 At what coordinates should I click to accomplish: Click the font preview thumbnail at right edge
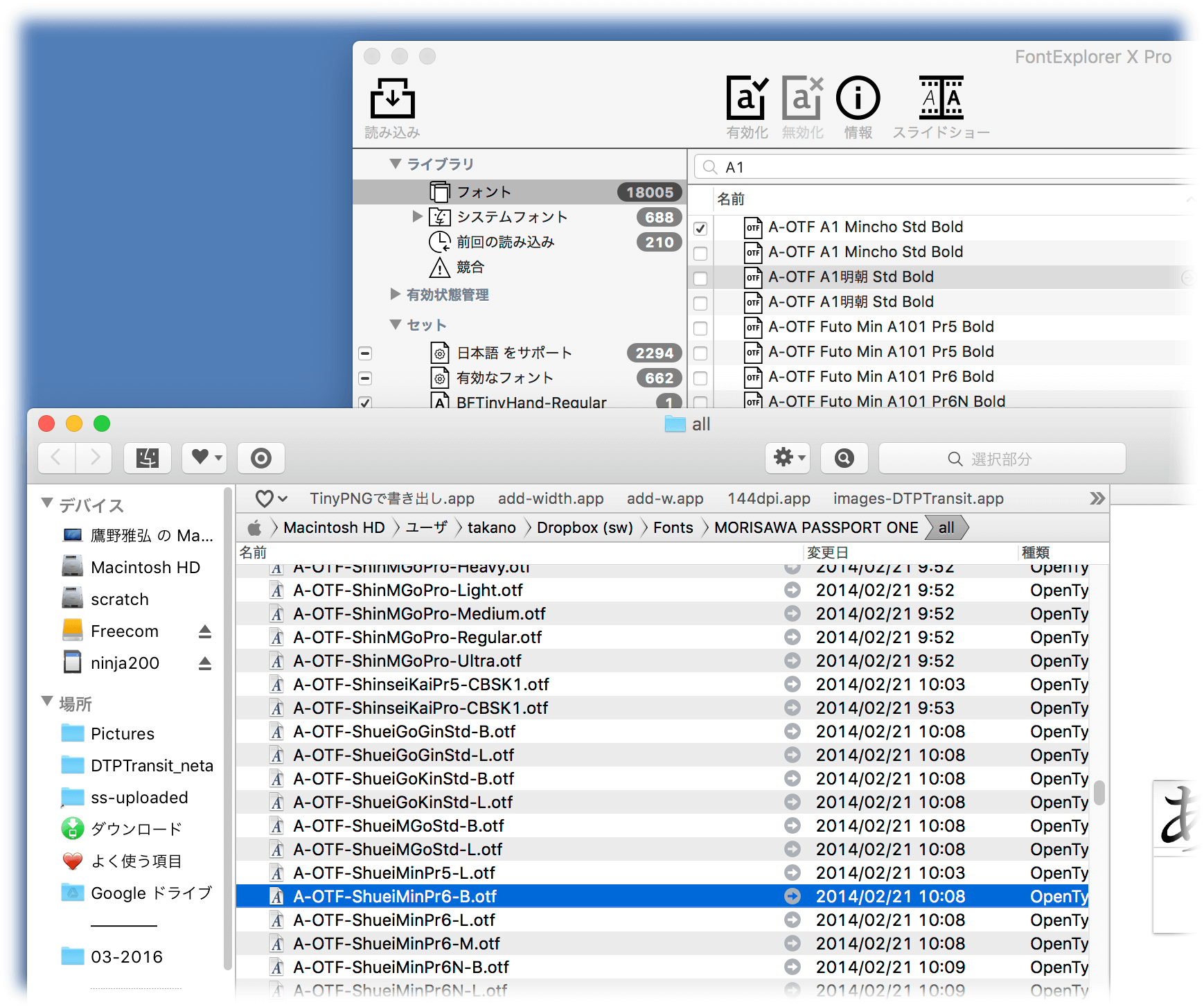pos(1177,856)
